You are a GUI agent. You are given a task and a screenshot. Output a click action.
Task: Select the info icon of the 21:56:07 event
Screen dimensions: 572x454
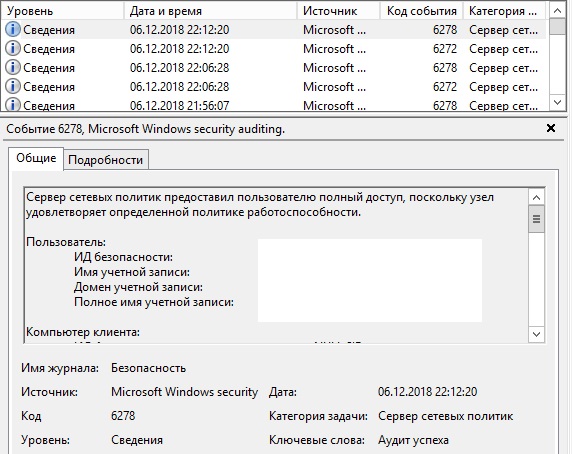point(13,104)
